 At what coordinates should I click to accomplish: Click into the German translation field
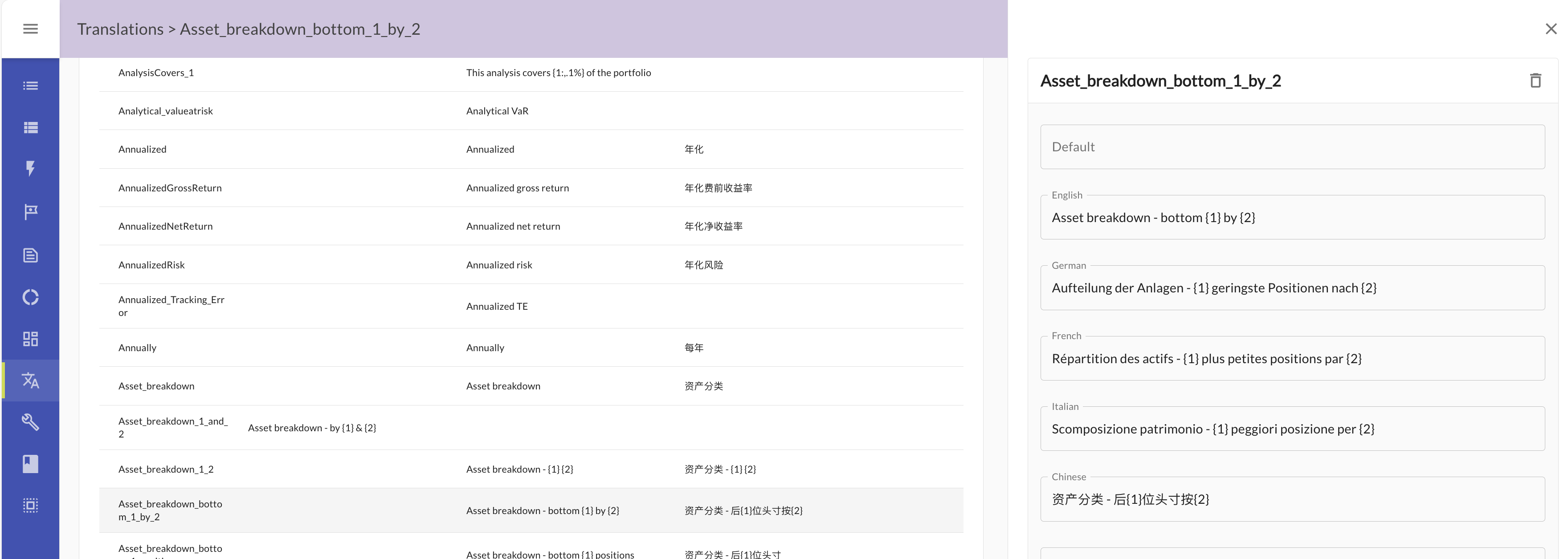point(1292,288)
